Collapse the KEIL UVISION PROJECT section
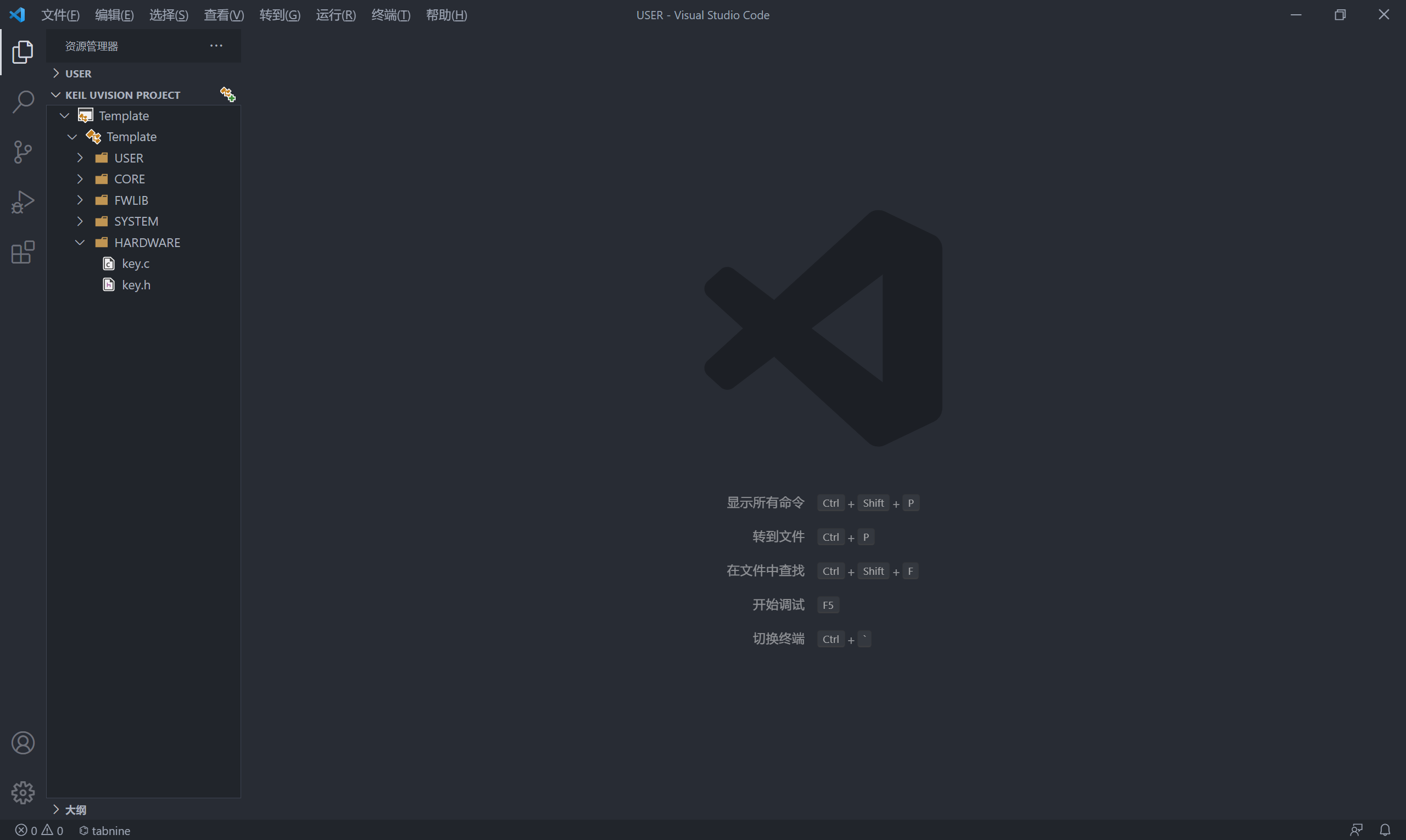The image size is (1406, 840). click(122, 95)
